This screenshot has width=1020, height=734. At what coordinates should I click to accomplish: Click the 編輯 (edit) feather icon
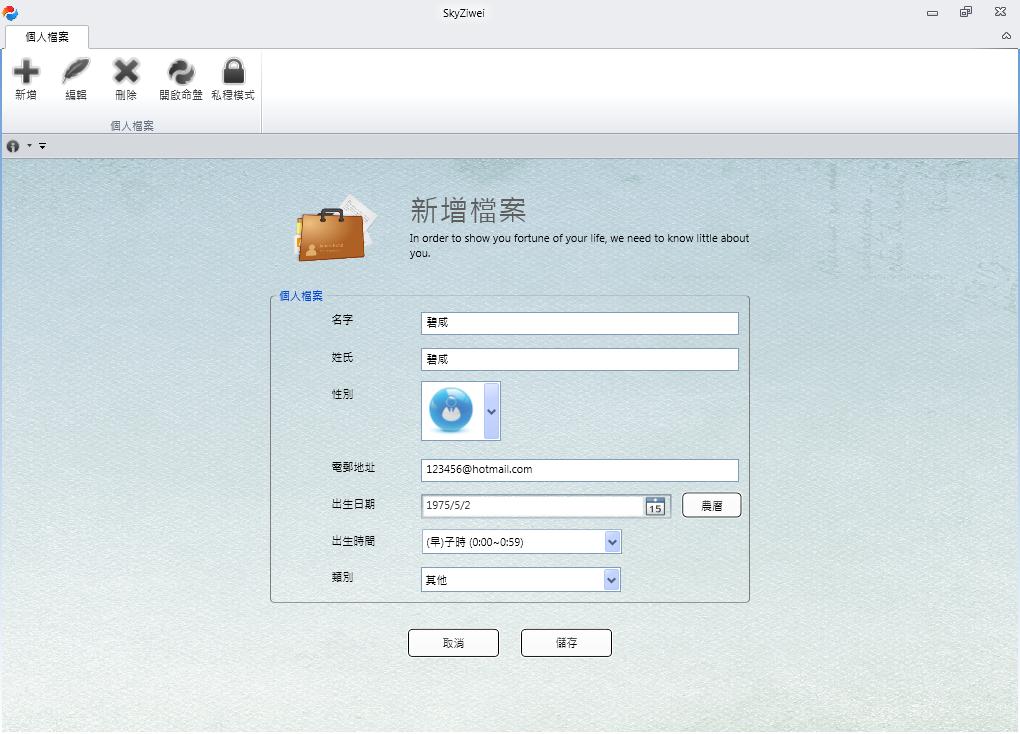pyautogui.click(x=76, y=72)
